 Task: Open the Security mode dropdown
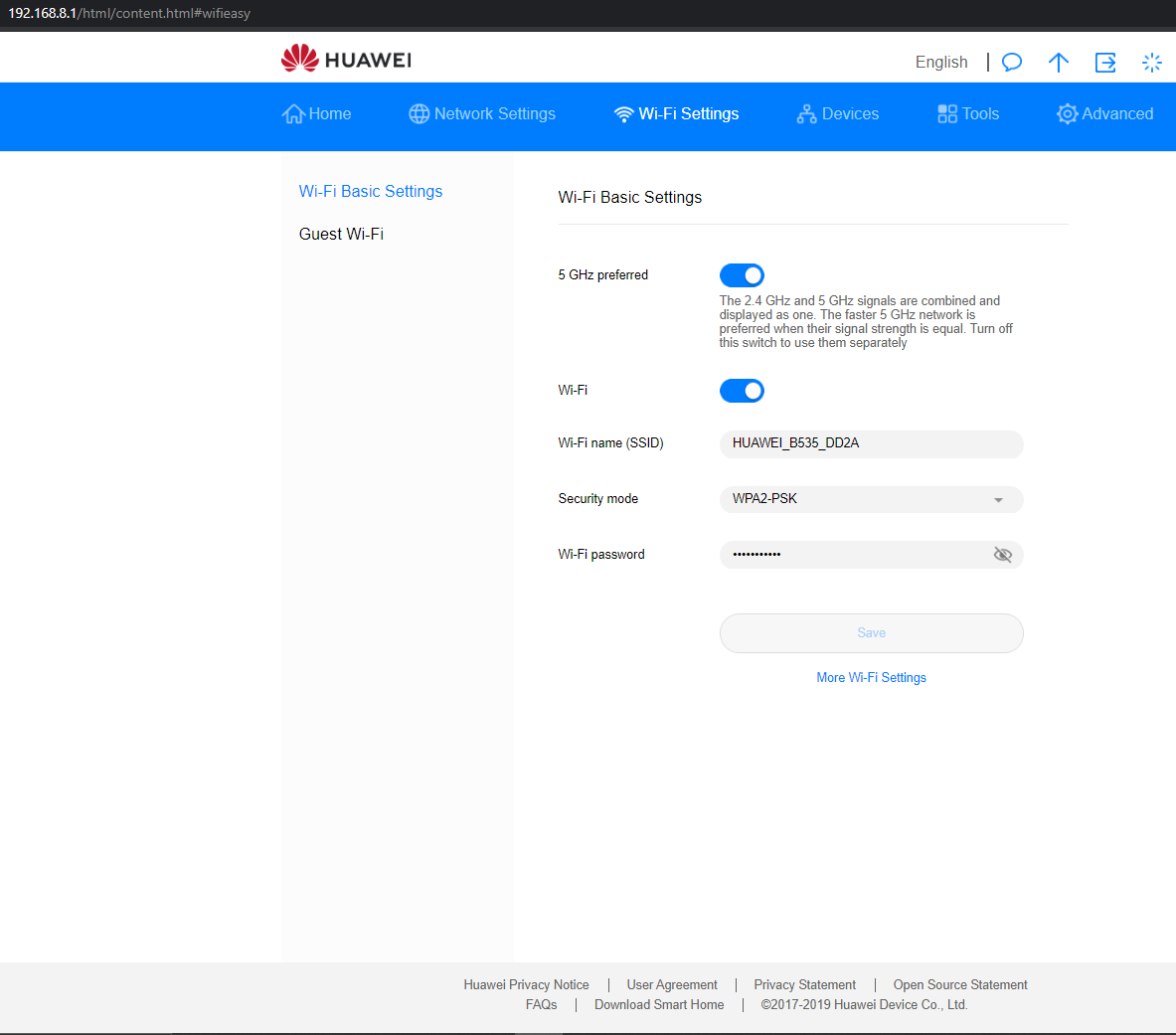[x=871, y=499]
